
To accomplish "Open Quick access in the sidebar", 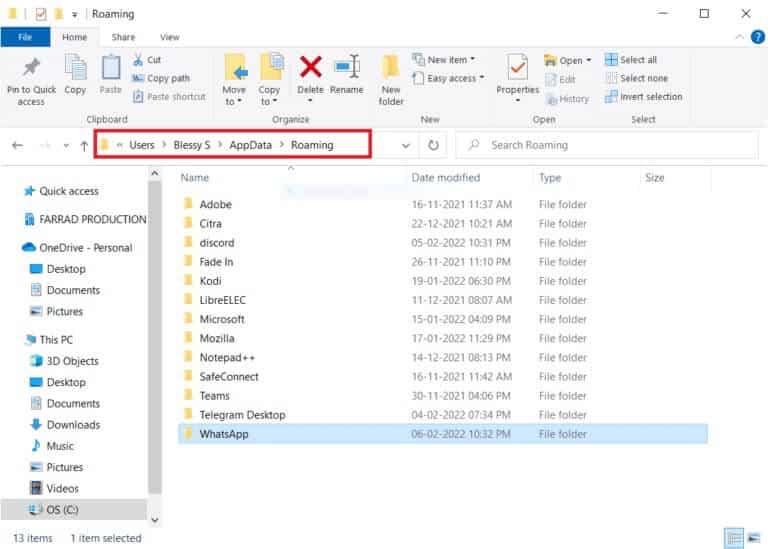I will [x=62, y=191].
